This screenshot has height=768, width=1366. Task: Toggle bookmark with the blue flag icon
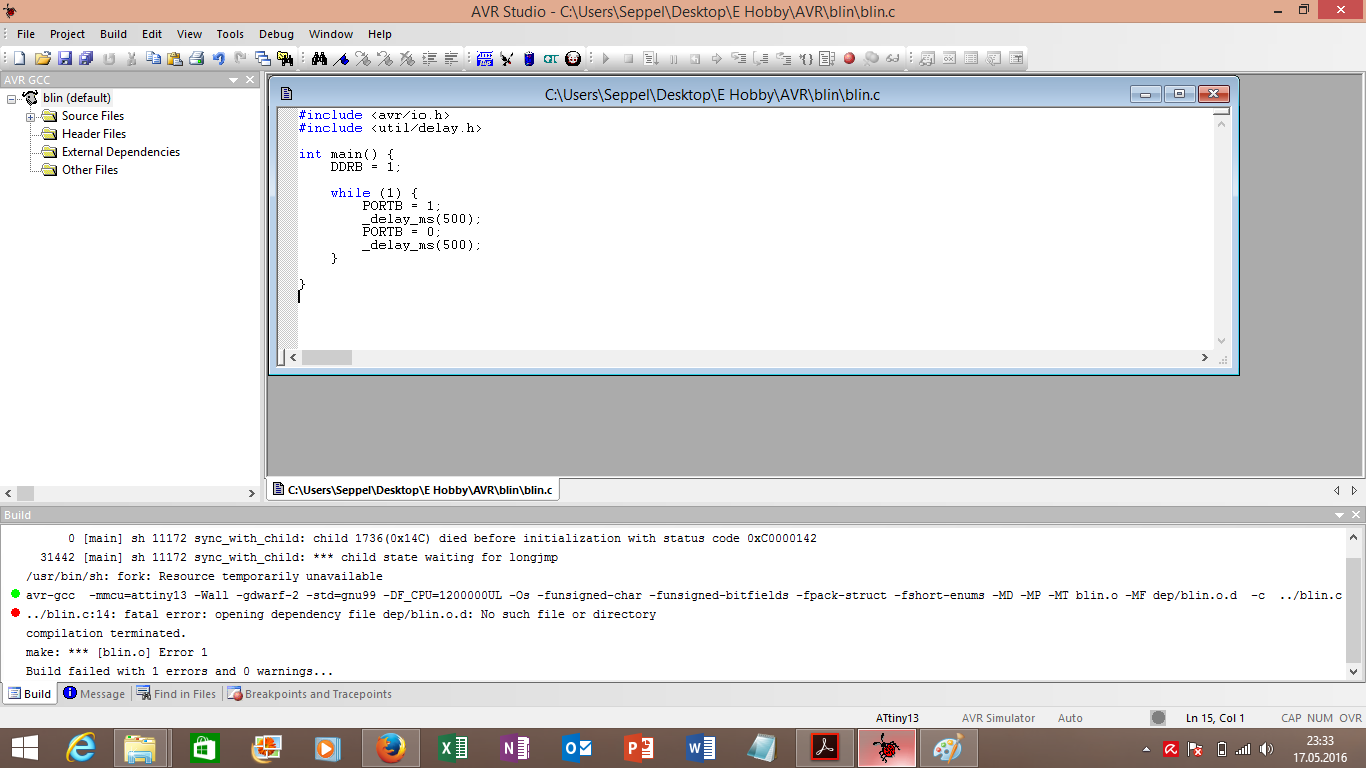coord(341,59)
